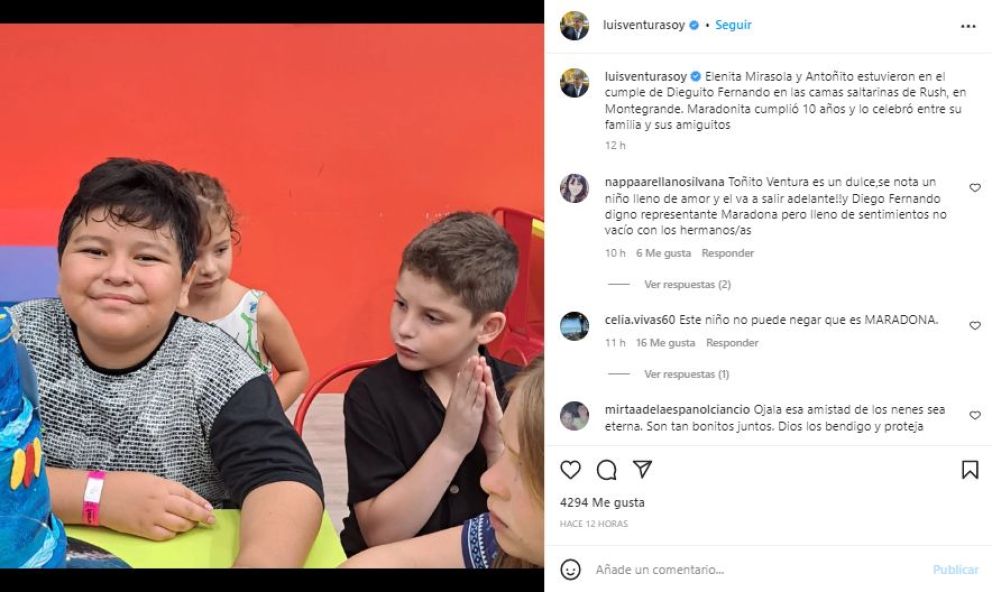Reply to celia.vivas60's comment
Screen dimensions: 992x592
[732, 343]
